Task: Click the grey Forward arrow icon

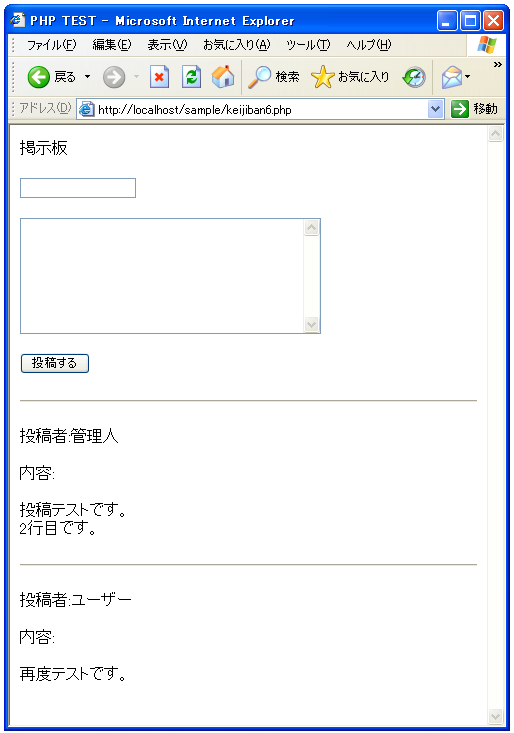Action: 114,77
